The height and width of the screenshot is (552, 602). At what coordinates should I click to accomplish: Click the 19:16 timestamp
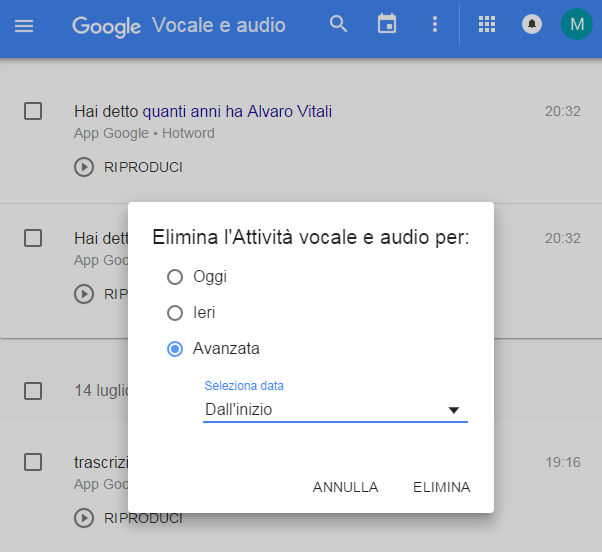pyautogui.click(x=563, y=462)
